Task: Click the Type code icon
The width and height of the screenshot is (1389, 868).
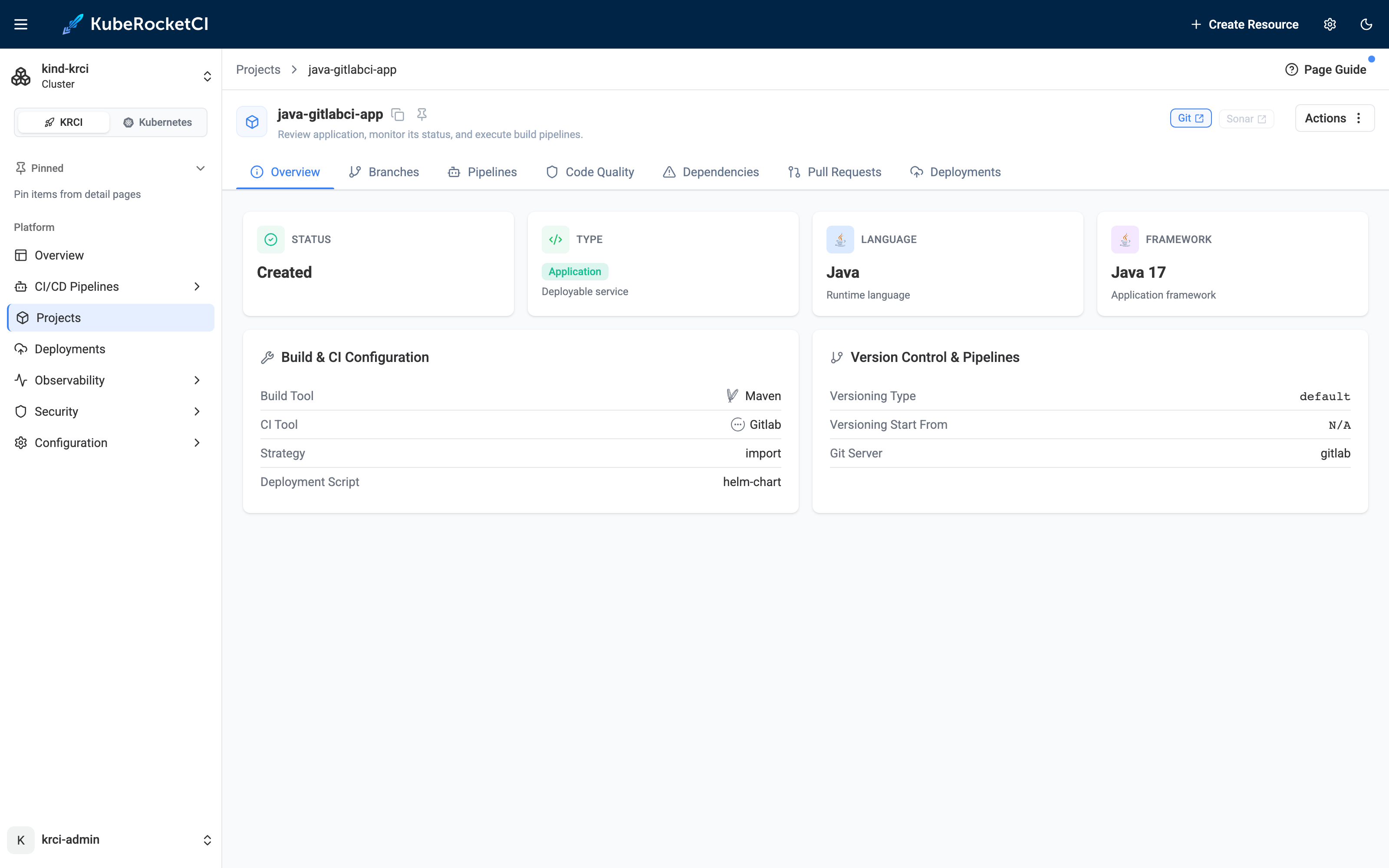Action: pyautogui.click(x=556, y=240)
